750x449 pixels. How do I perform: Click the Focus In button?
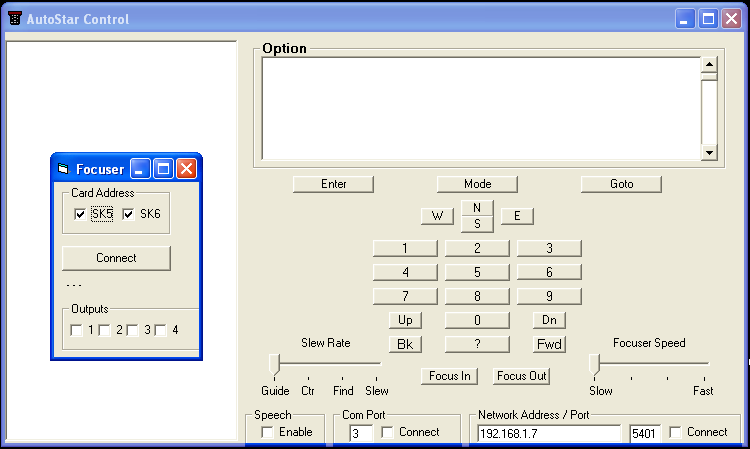tap(450, 376)
